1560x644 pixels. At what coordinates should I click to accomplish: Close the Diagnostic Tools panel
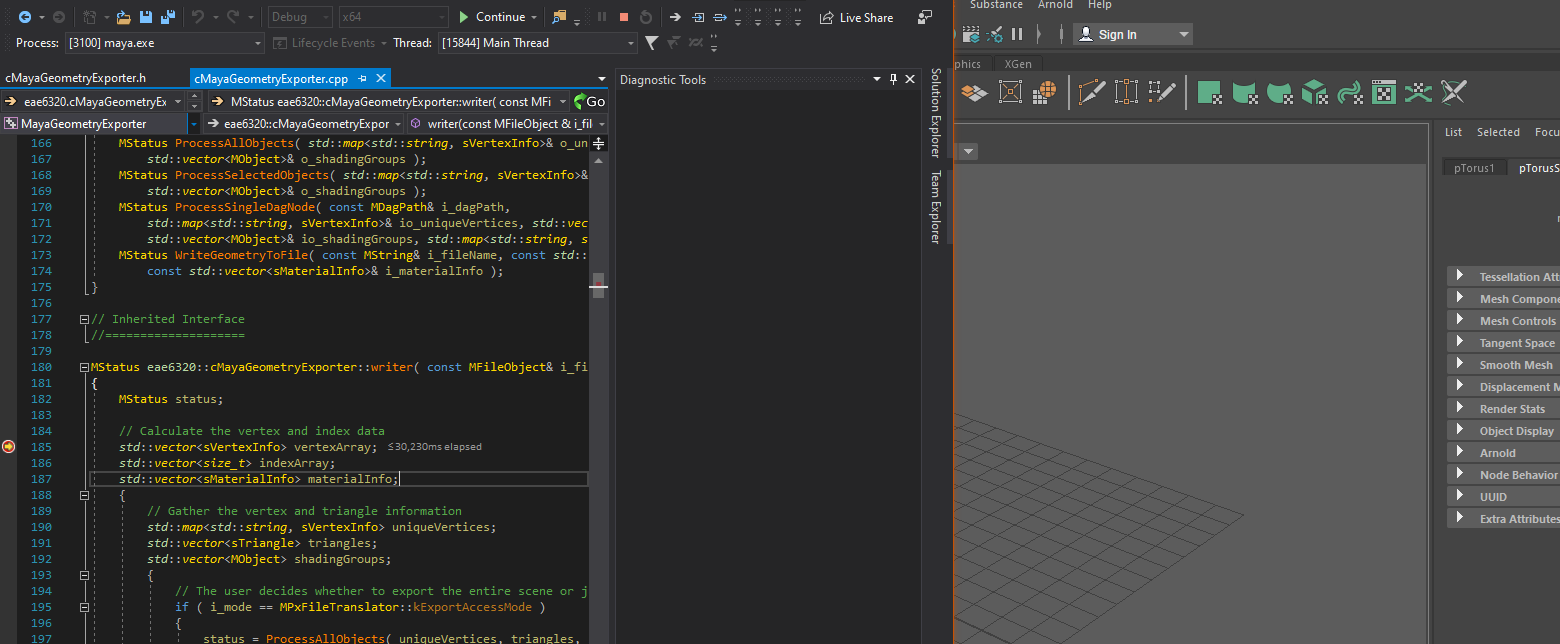910,79
